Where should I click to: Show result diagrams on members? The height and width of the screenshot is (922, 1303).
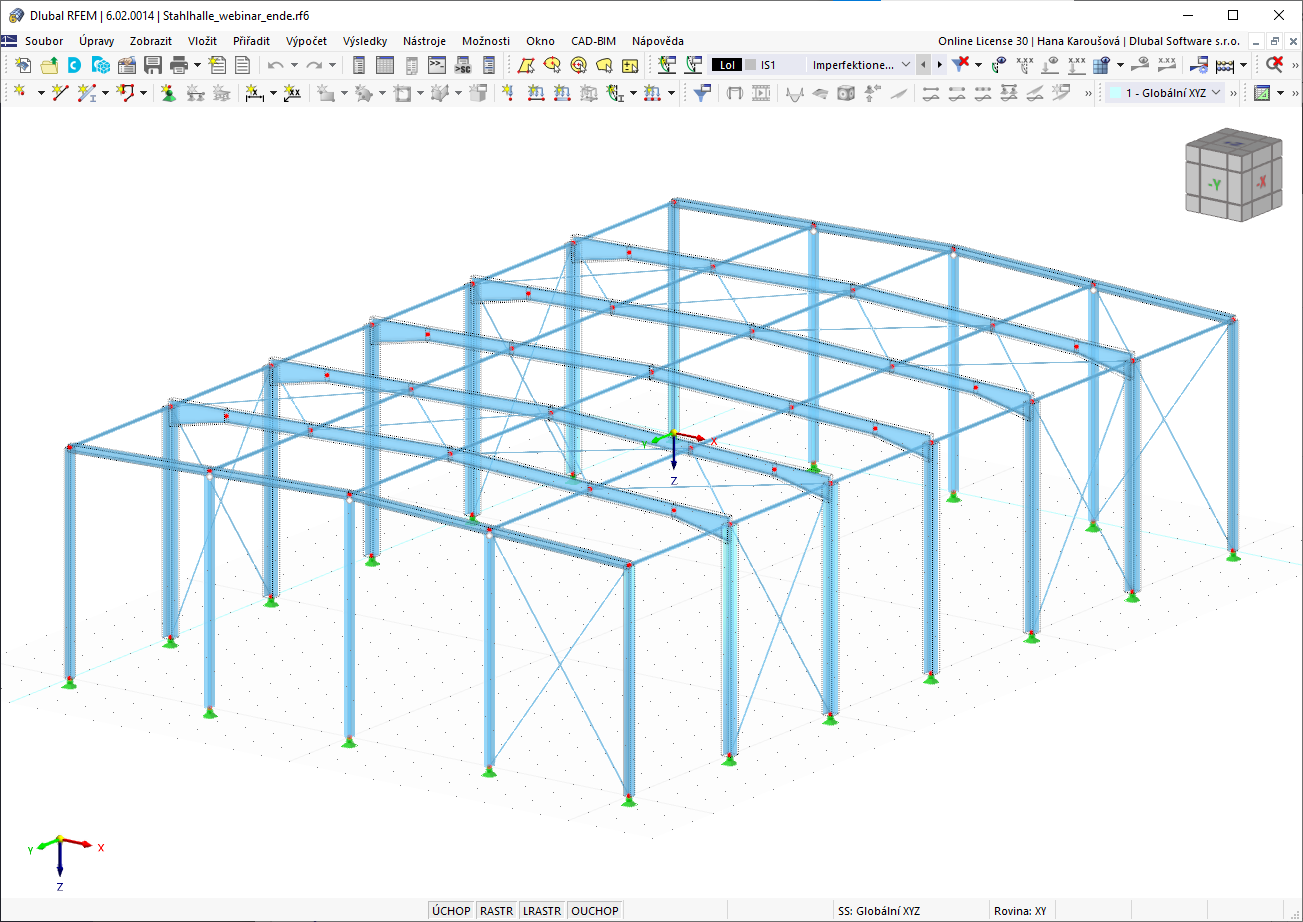click(x=793, y=93)
